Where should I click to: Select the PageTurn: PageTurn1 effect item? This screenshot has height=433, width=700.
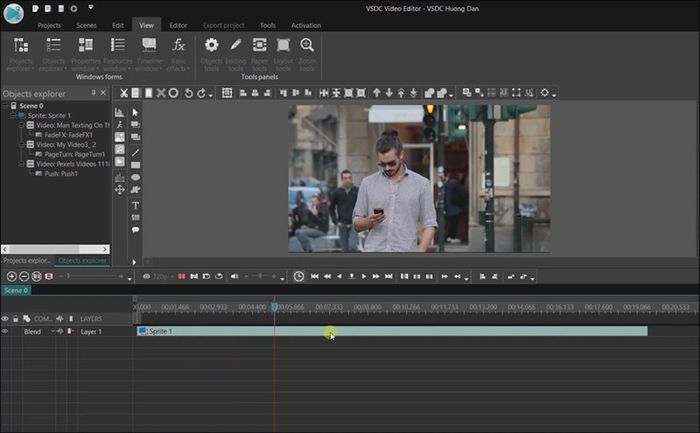(75, 154)
